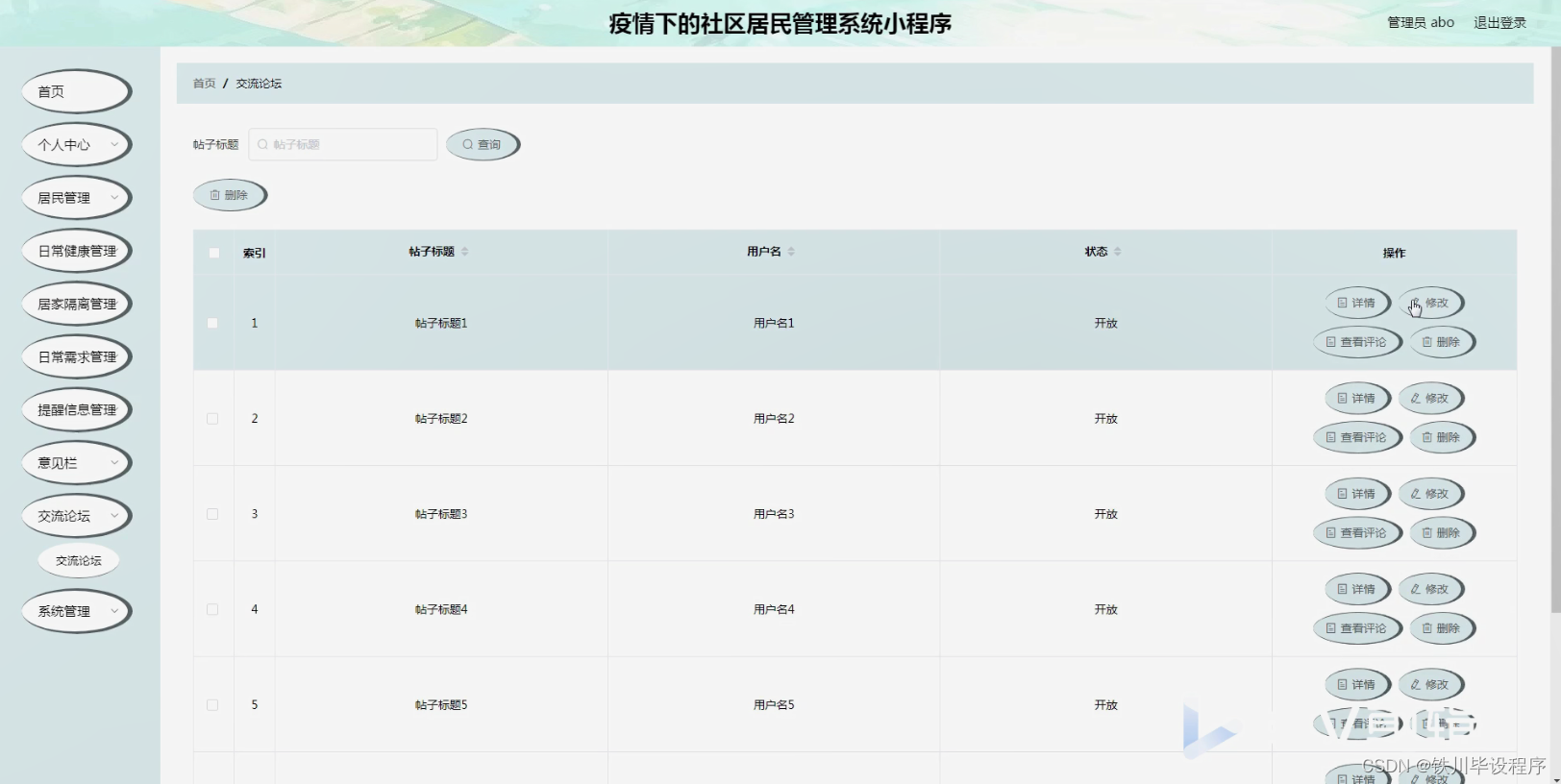
Task: Expand the 个人中心 sidebar menu
Action: (x=76, y=144)
